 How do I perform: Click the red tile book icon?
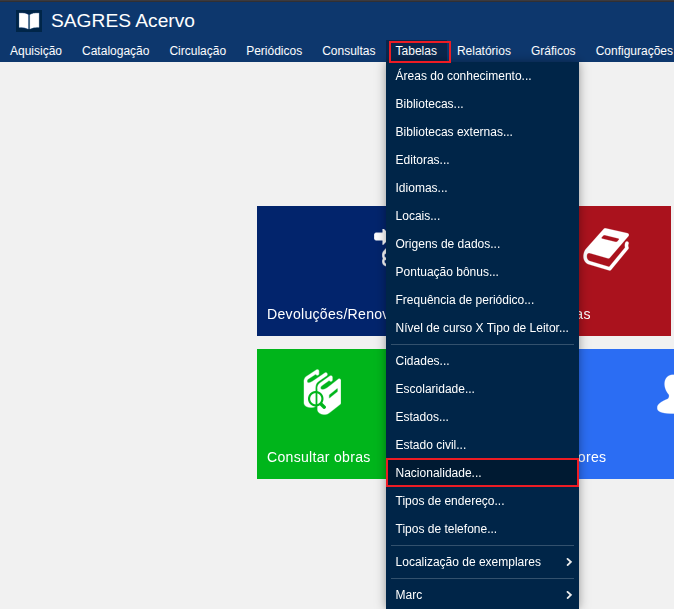click(x=606, y=249)
